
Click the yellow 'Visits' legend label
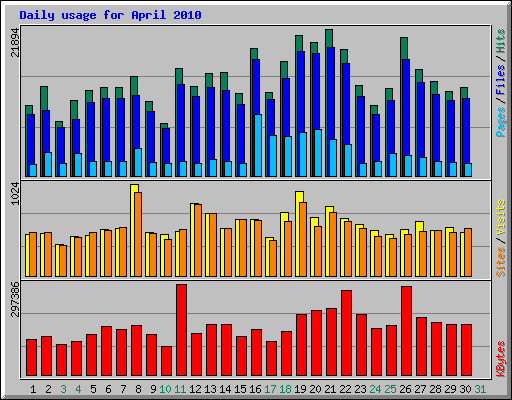click(500, 217)
